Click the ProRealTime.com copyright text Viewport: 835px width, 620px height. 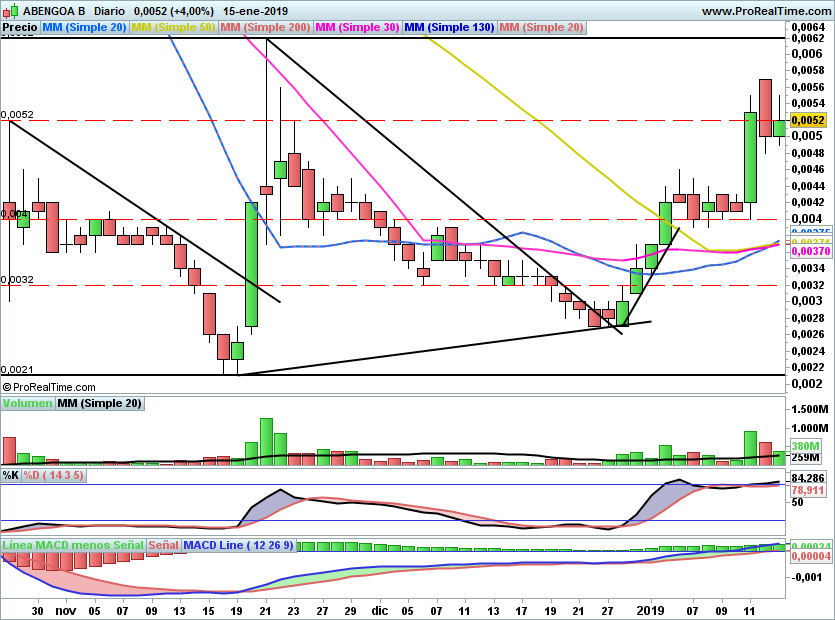(49, 387)
